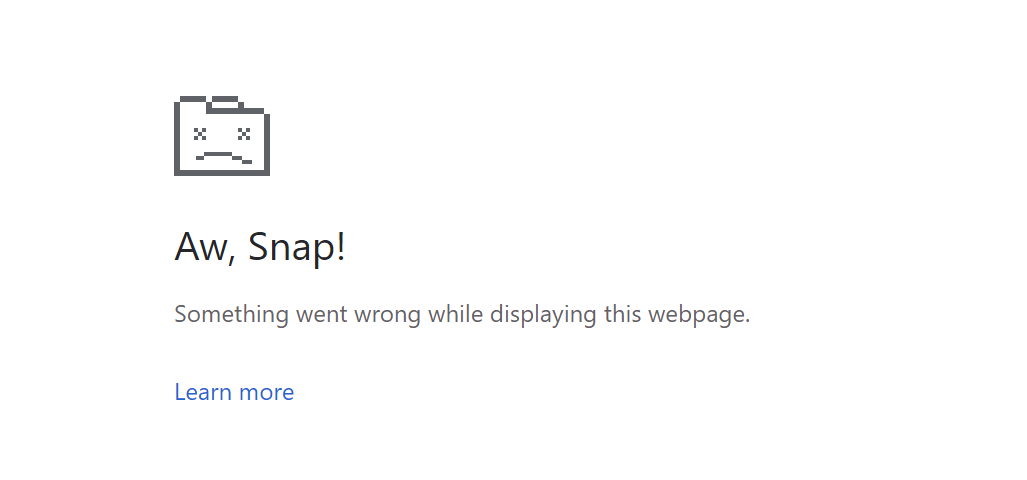The height and width of the screenshot is (480, 1027).
Task: Select the Aw, Snap! heading
Action: pos(259,247)
